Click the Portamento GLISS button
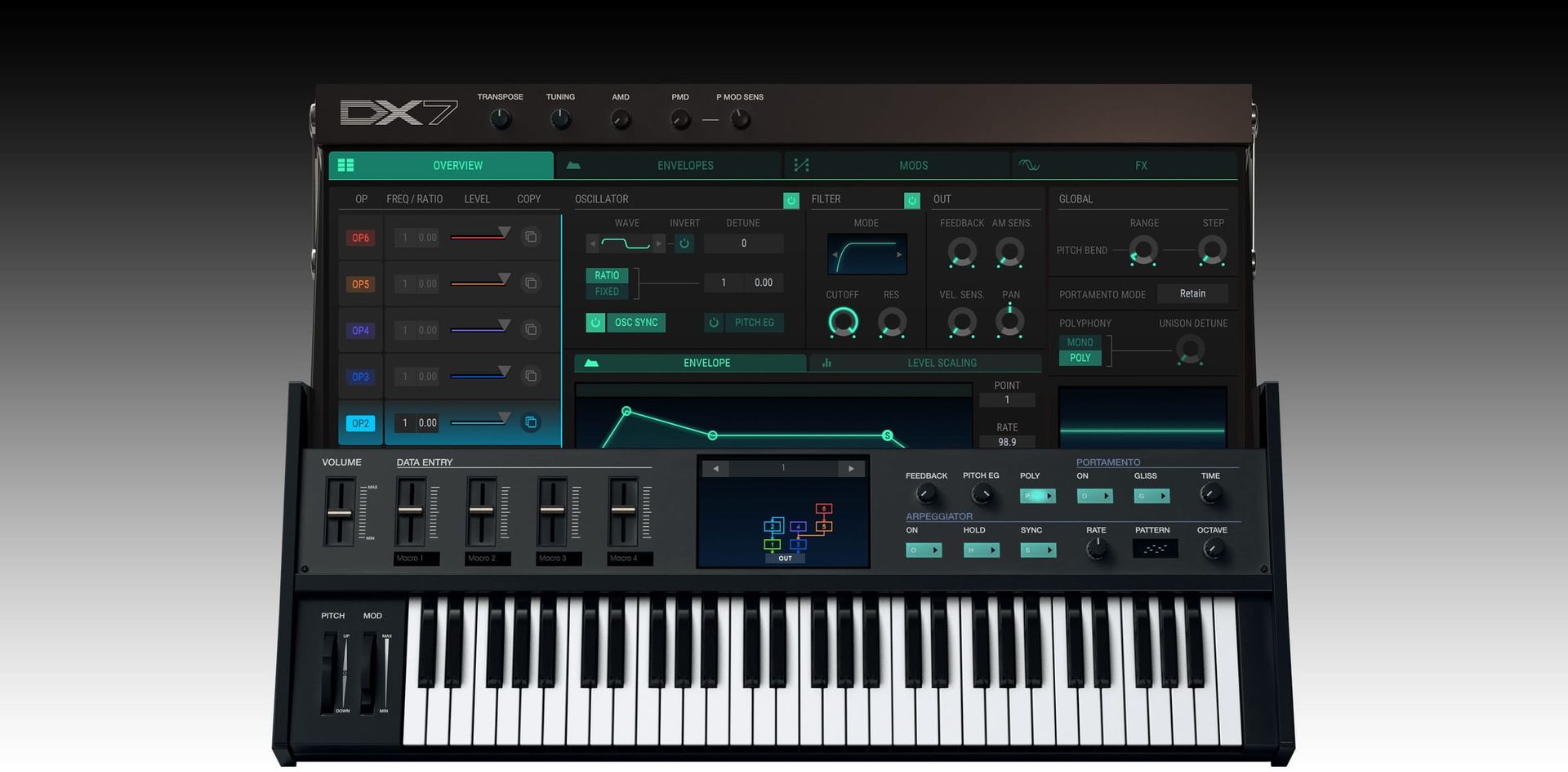 [1151, 496]
